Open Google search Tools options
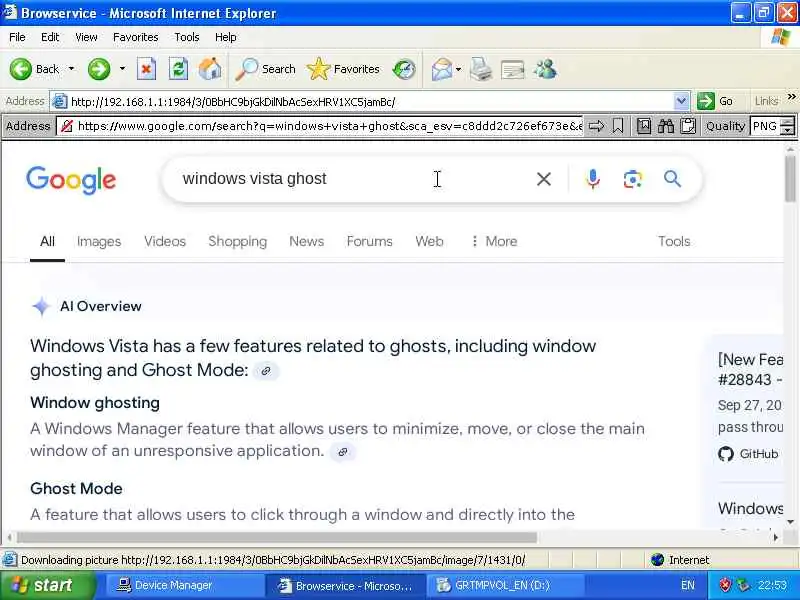800x600 pixels. point(674,241)
